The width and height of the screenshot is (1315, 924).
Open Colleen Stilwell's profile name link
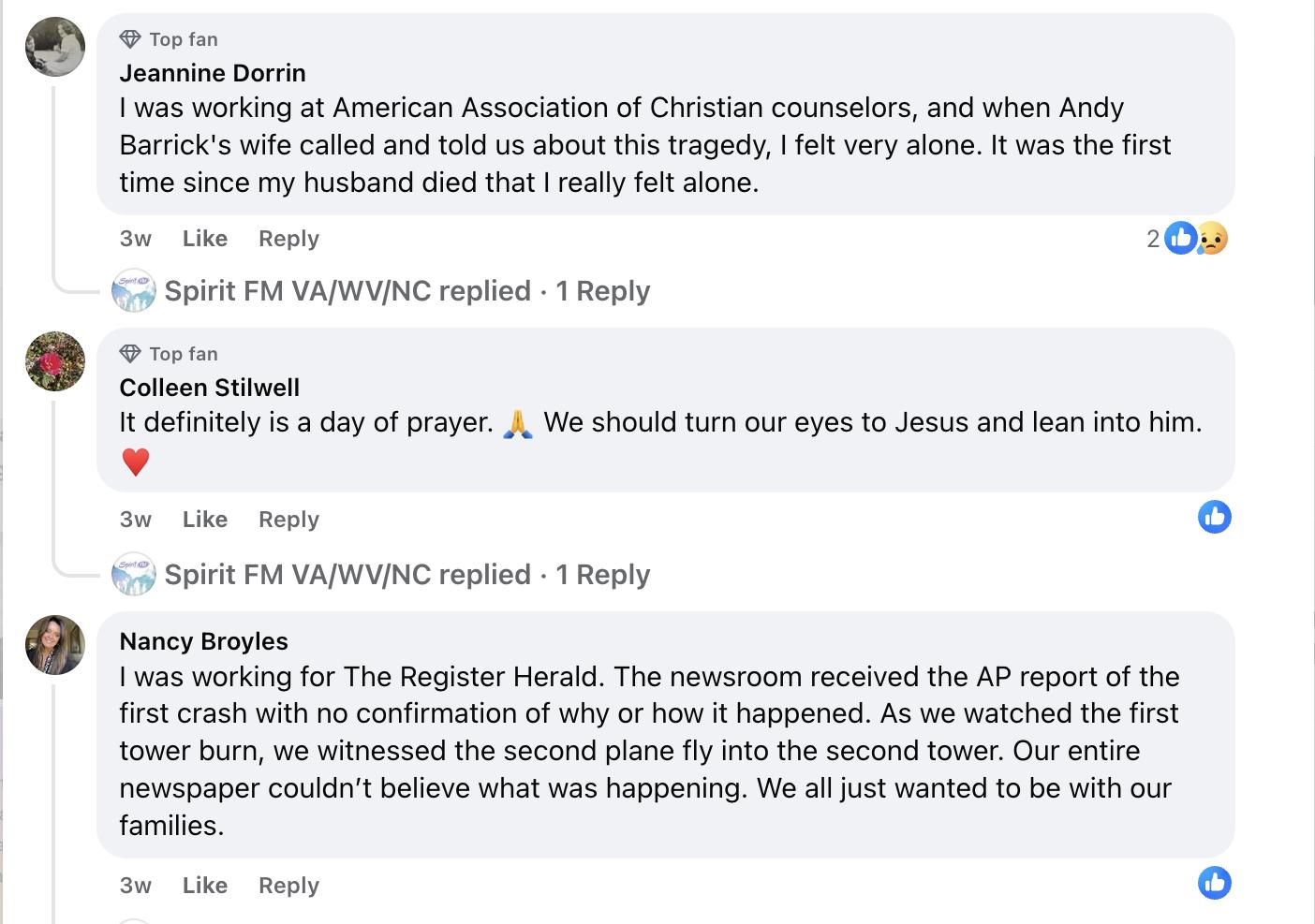pos(209,388)
